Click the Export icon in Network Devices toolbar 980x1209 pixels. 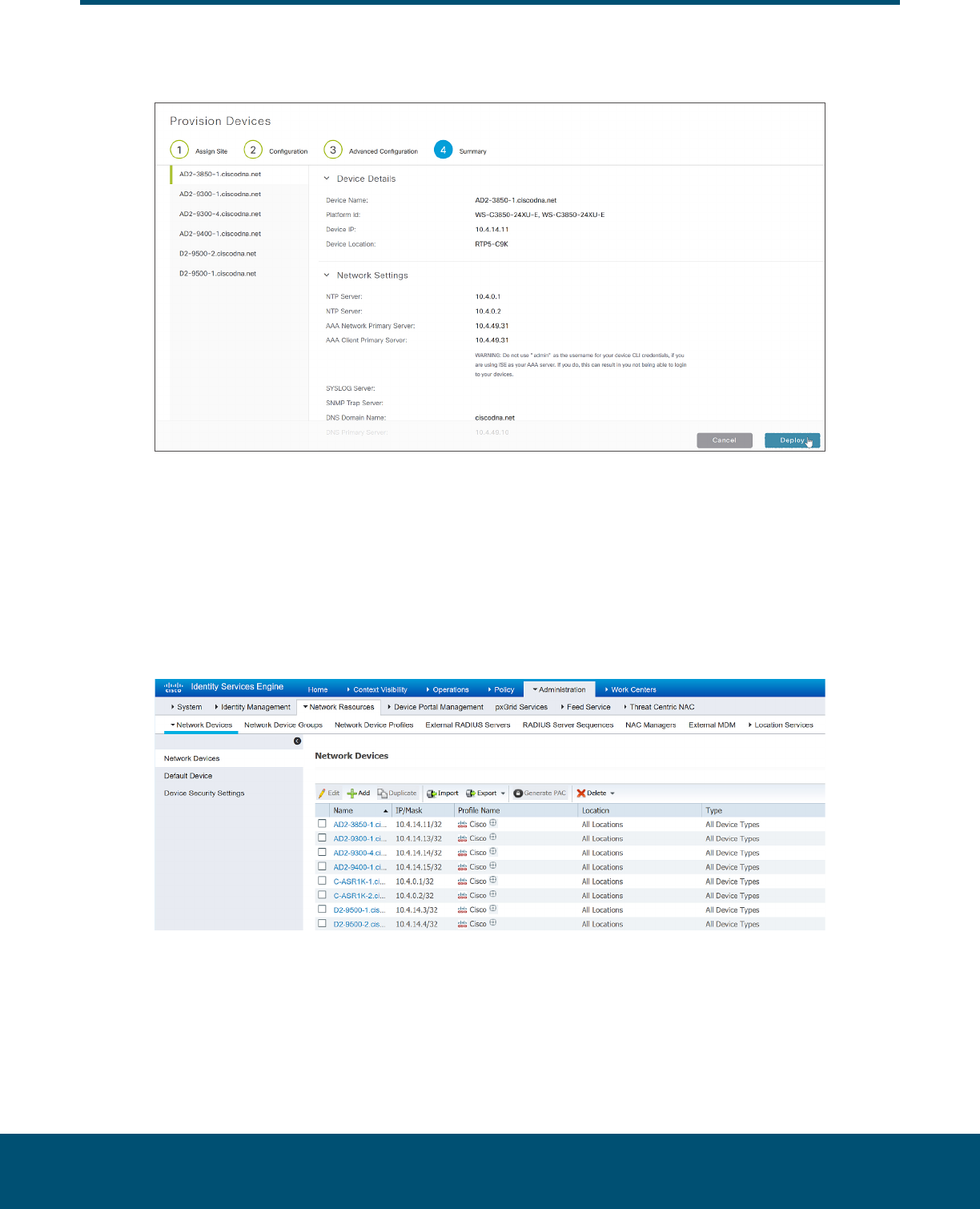tap(471, 793)
